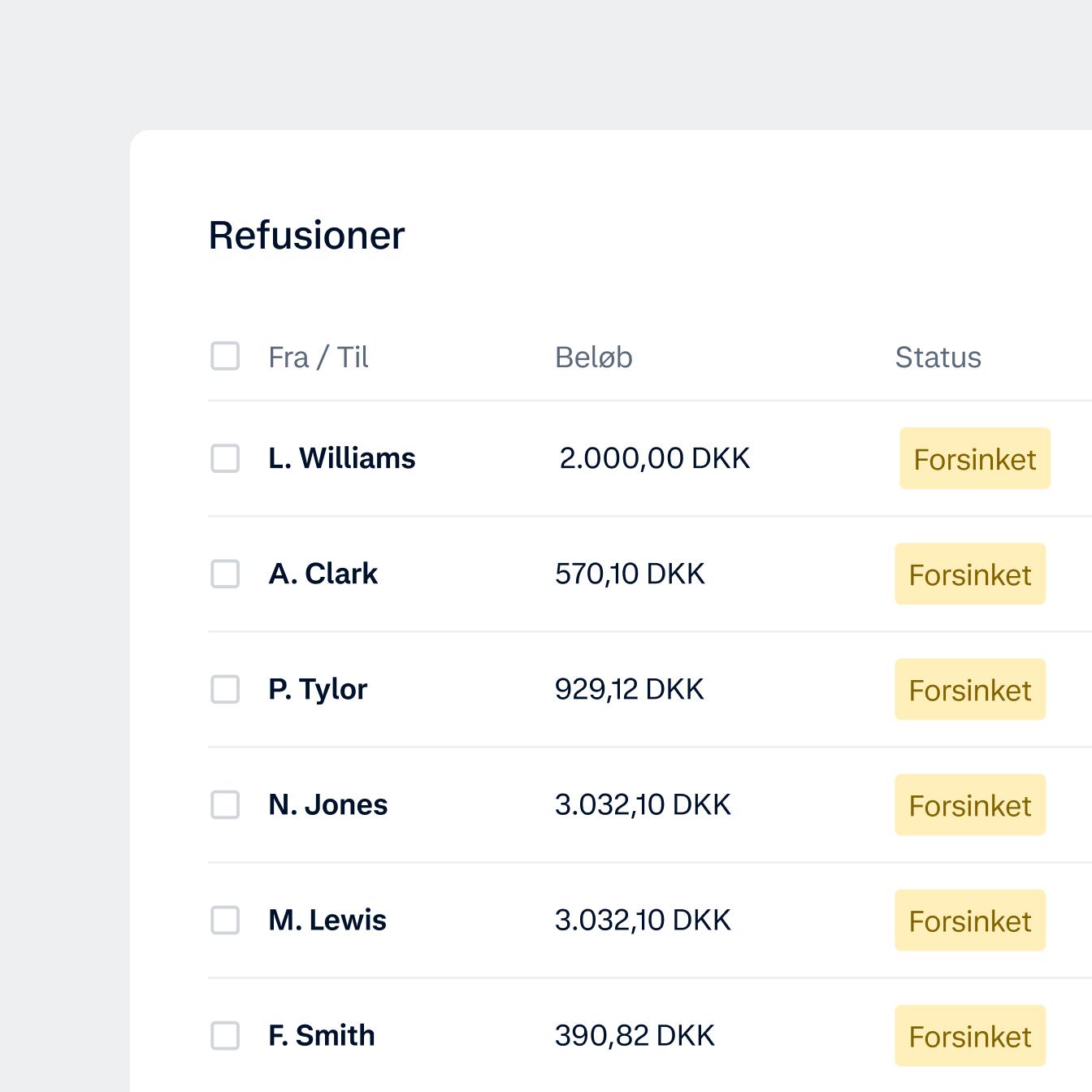Click the Beløb column header
This screenshot has width=1092, height=1092.
click(593, 357)
